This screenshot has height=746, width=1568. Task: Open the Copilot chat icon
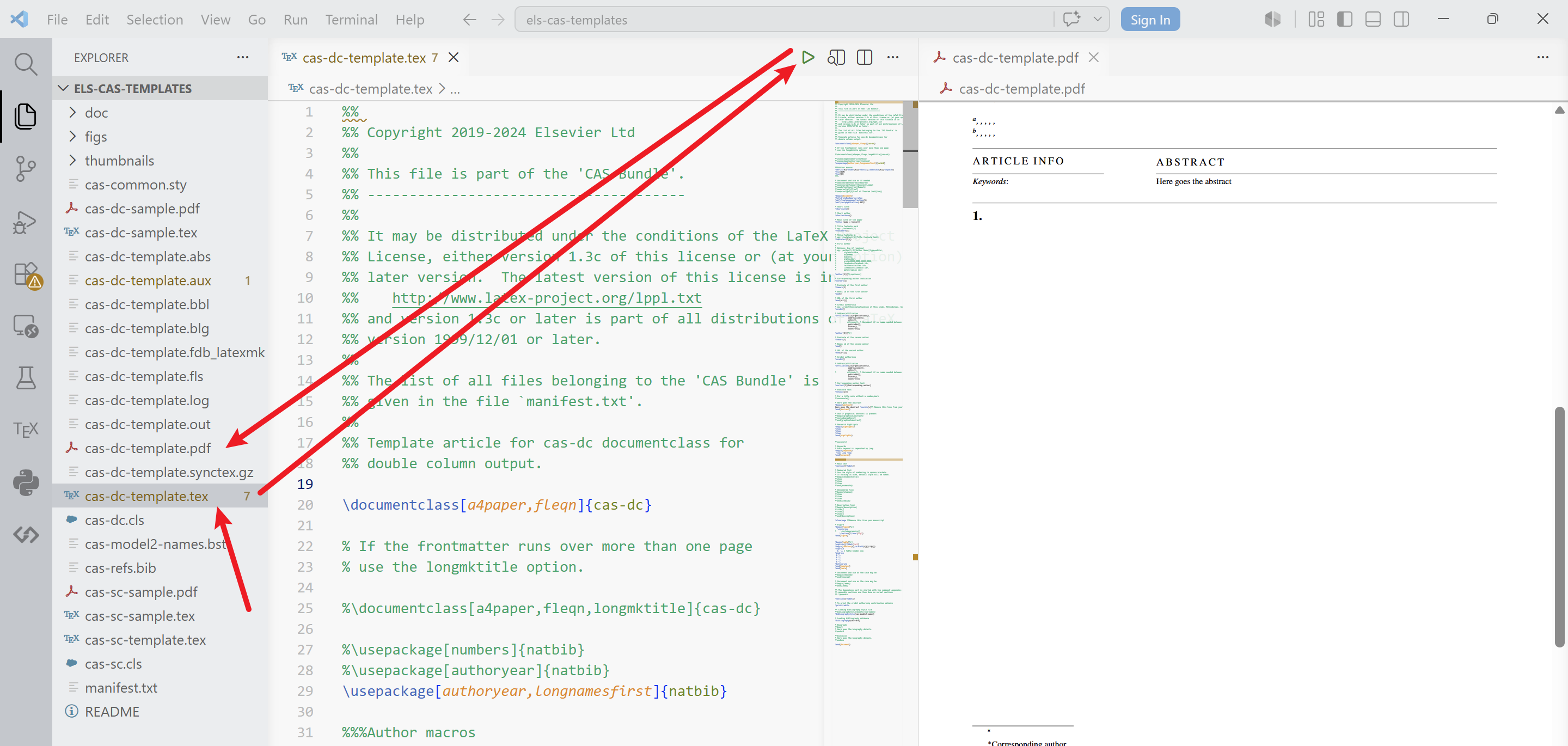click(1071, 20)
